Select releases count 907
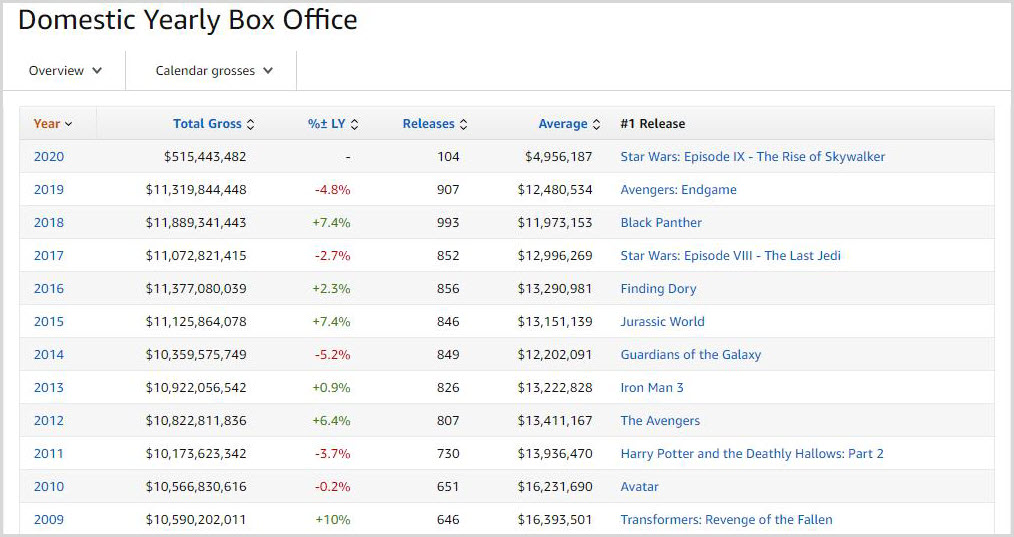The height and width of the screenshot is (537, 1014). click(x=448, y=190)
